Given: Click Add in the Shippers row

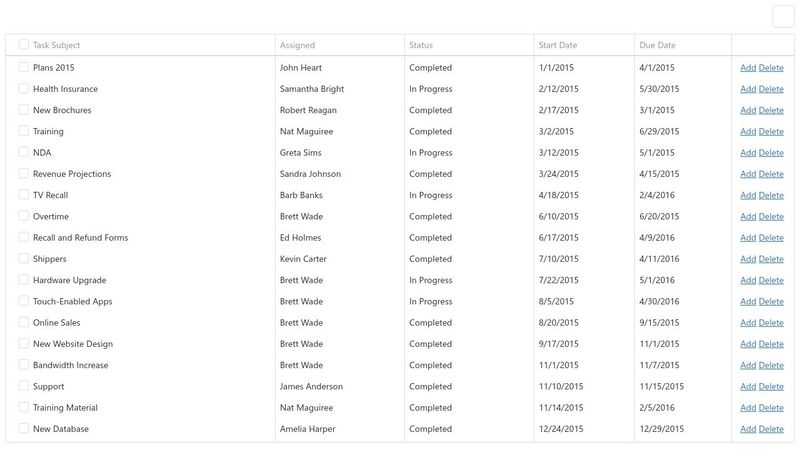Looking at the screenshot, I should click(x=748, y=259).
